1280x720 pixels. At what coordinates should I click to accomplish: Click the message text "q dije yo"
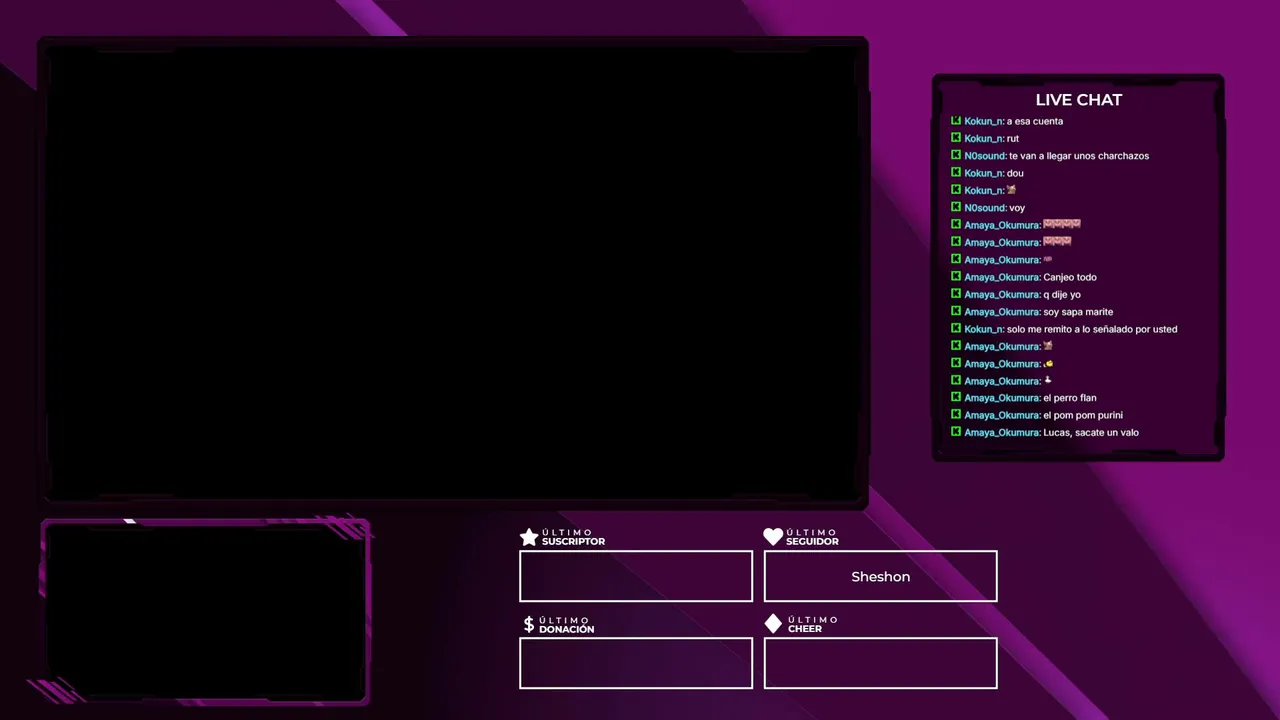click(1062, 294)
